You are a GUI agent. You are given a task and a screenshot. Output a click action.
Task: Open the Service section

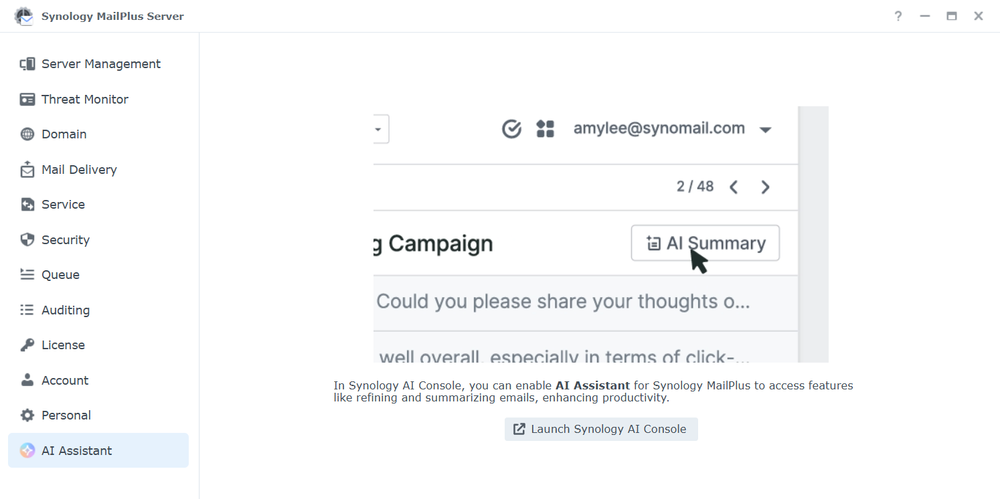point(63,205)
